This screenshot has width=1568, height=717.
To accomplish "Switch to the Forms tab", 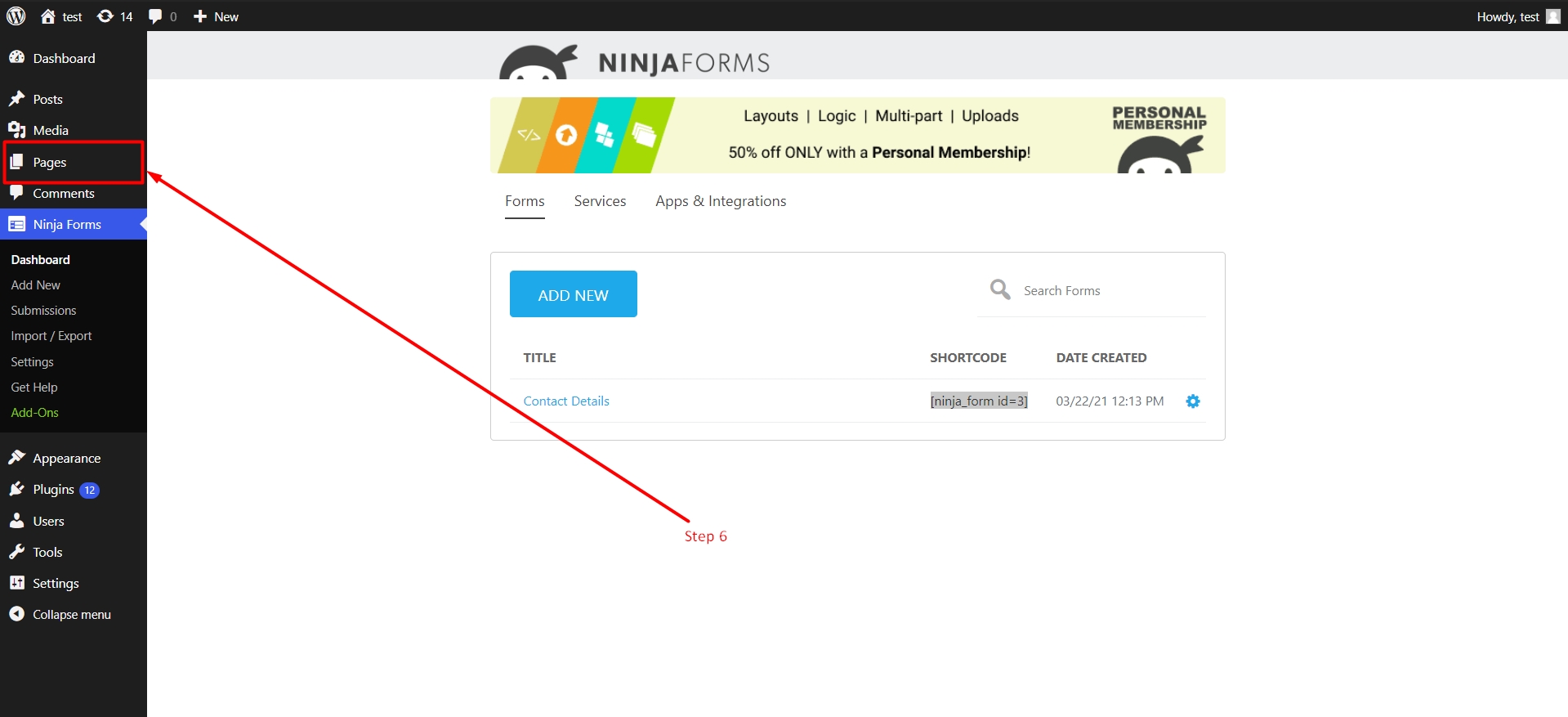I will click(525, 201).
